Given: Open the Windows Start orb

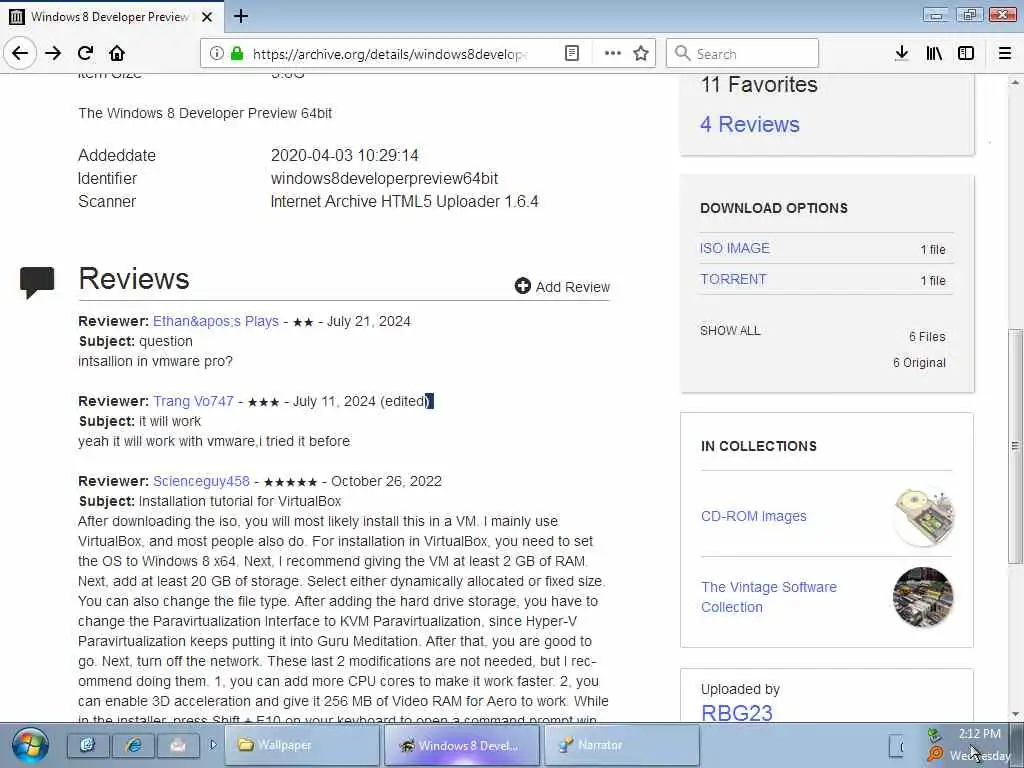Looking at the screenshot, I should click(x=29, y=745).
